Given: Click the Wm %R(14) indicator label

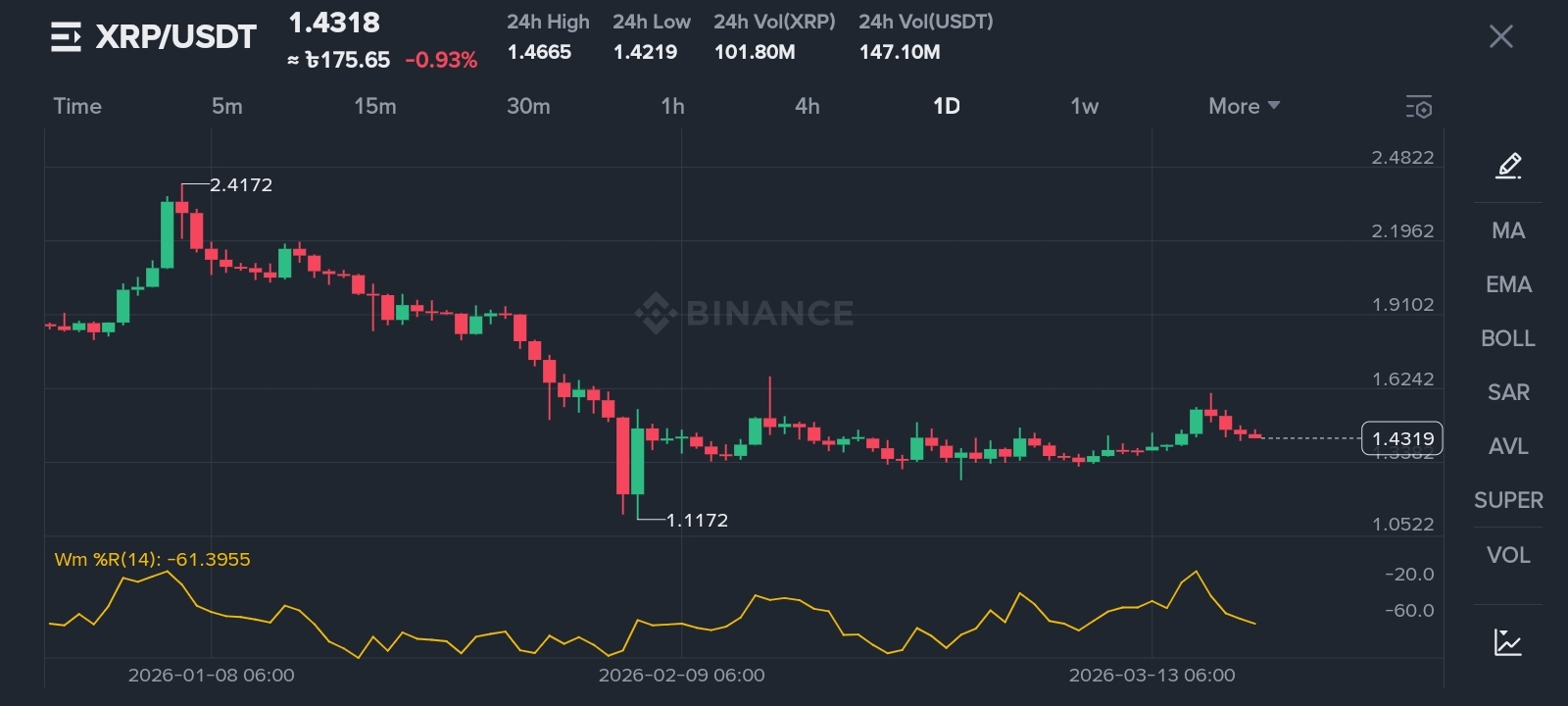Looking at the screenshot, I should (152, 559).
